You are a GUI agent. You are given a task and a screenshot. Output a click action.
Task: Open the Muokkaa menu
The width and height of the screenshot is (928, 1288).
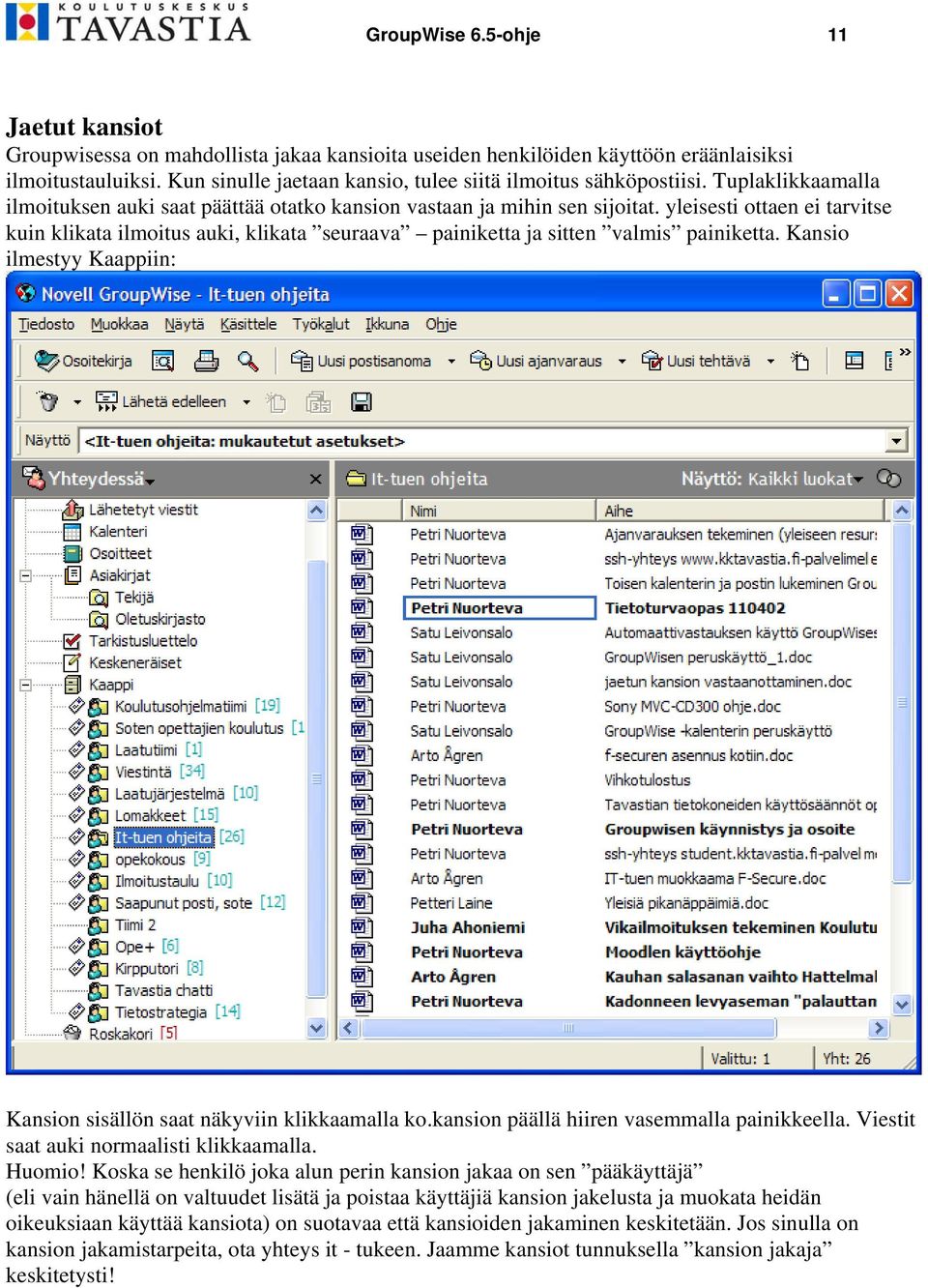tap(119, 324)
